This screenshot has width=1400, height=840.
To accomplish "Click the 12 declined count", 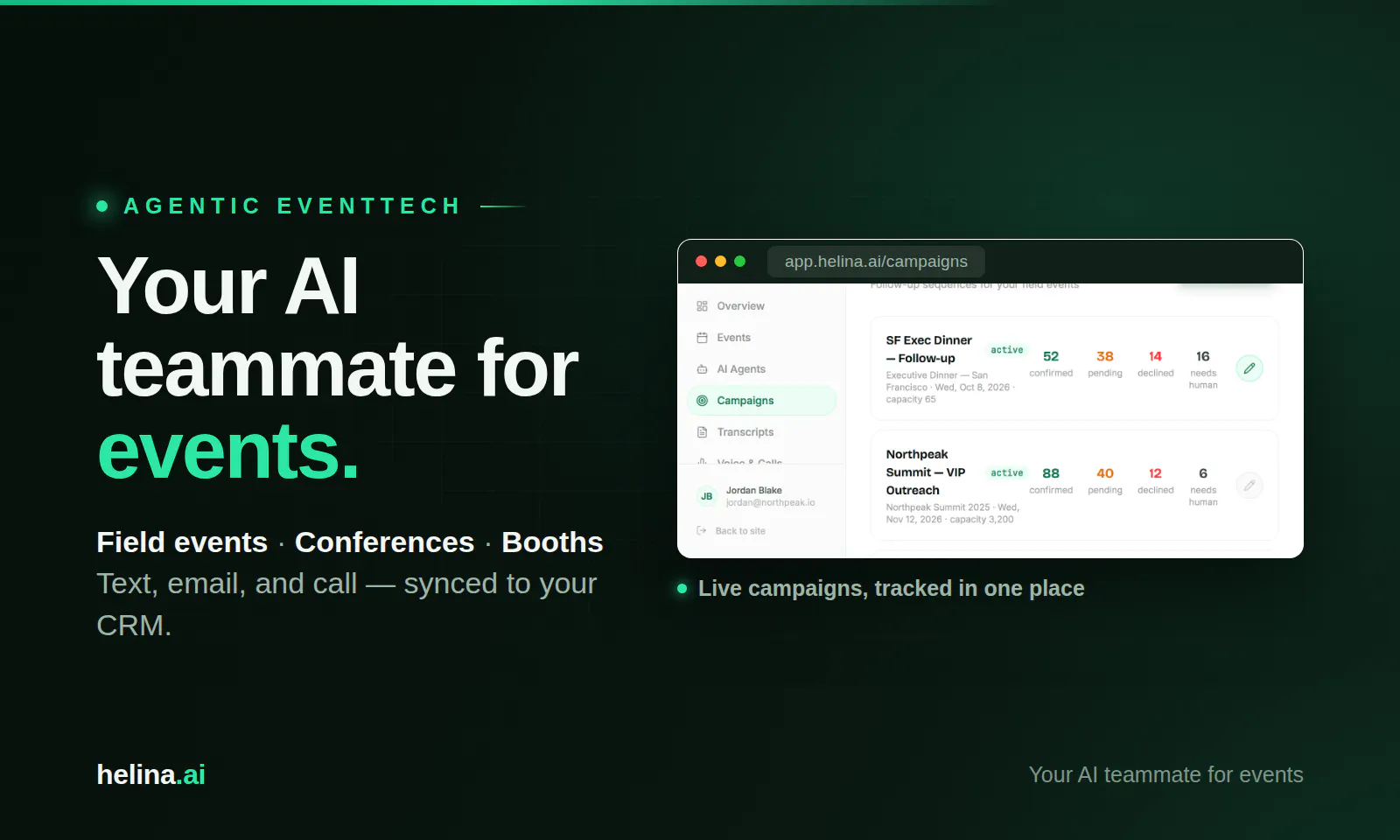I will [x=1155, y=481].
